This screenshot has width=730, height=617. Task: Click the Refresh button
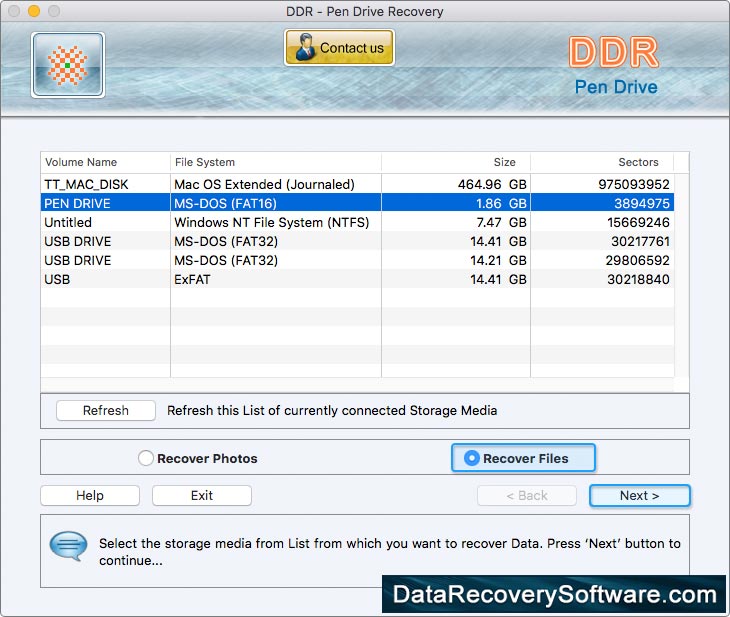pos(106,410)
